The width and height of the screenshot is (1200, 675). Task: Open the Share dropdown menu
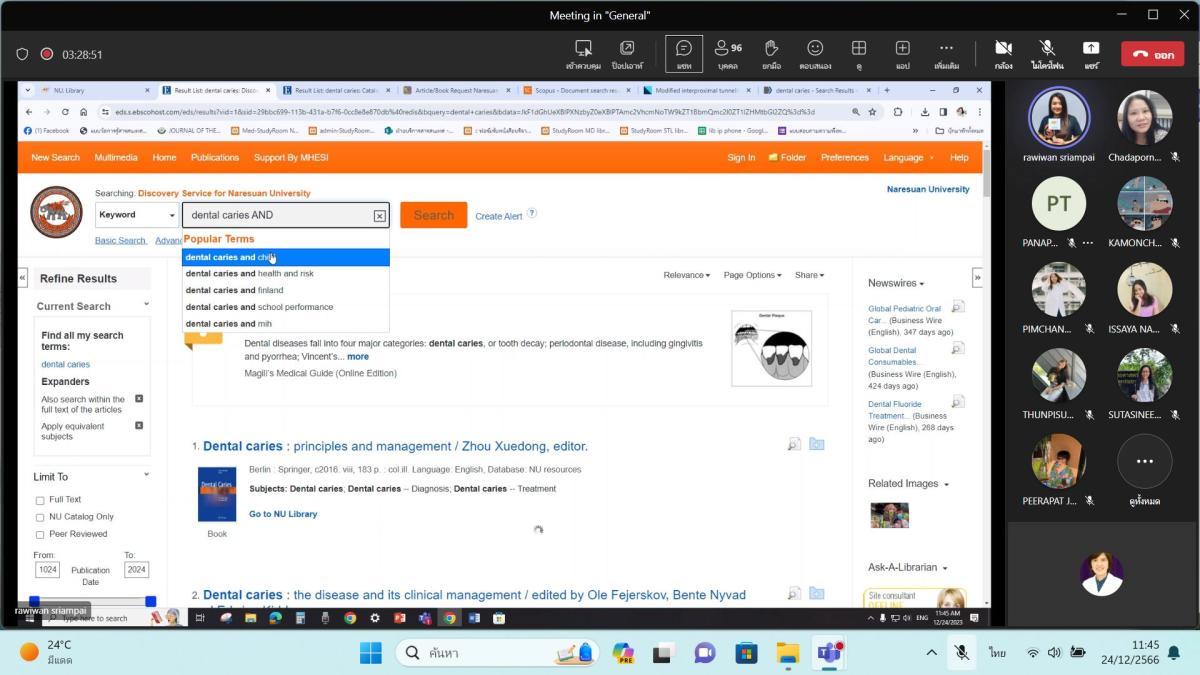(x=810, y=275)
